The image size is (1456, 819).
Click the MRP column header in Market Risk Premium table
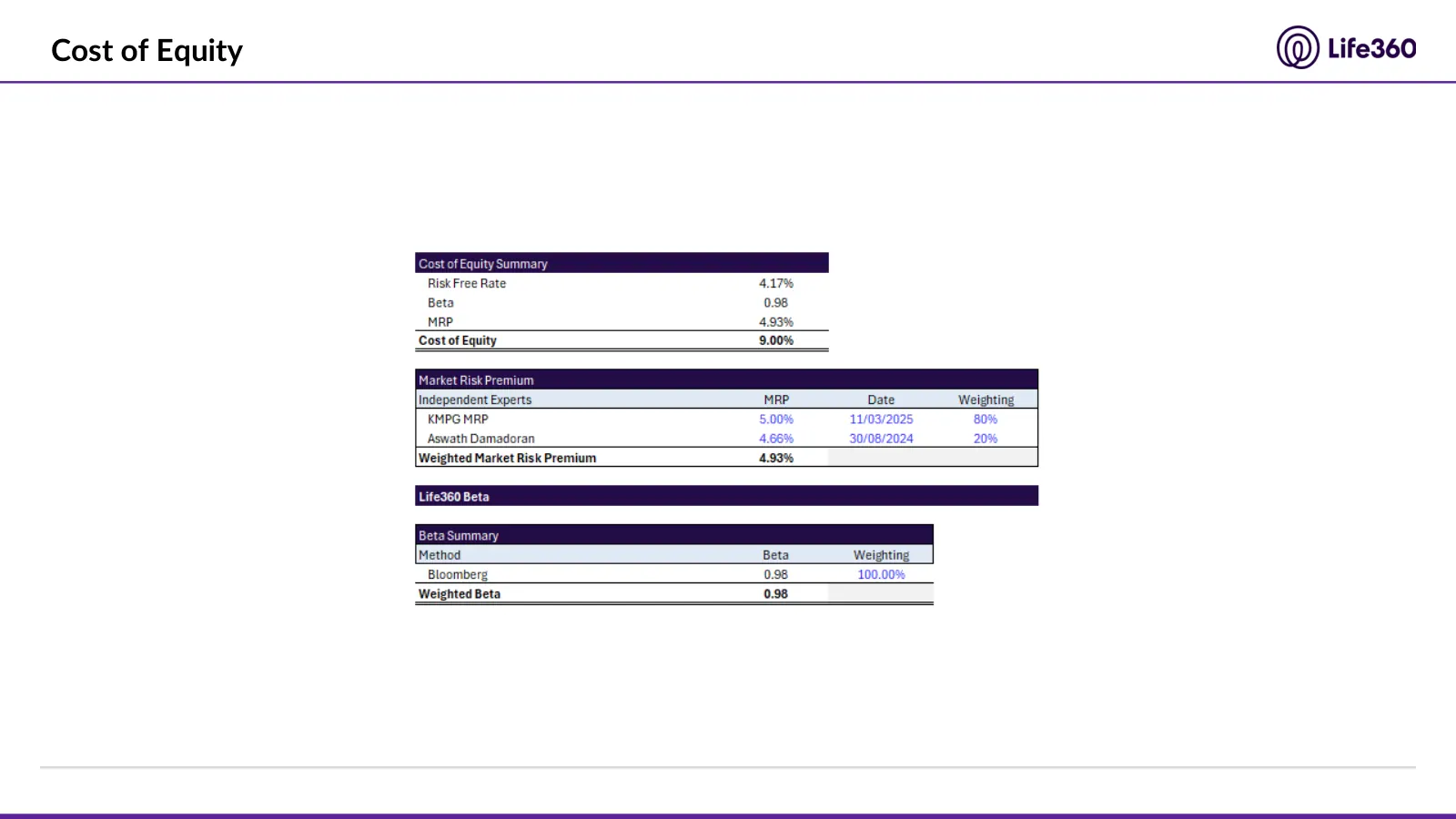pos(776,399)
